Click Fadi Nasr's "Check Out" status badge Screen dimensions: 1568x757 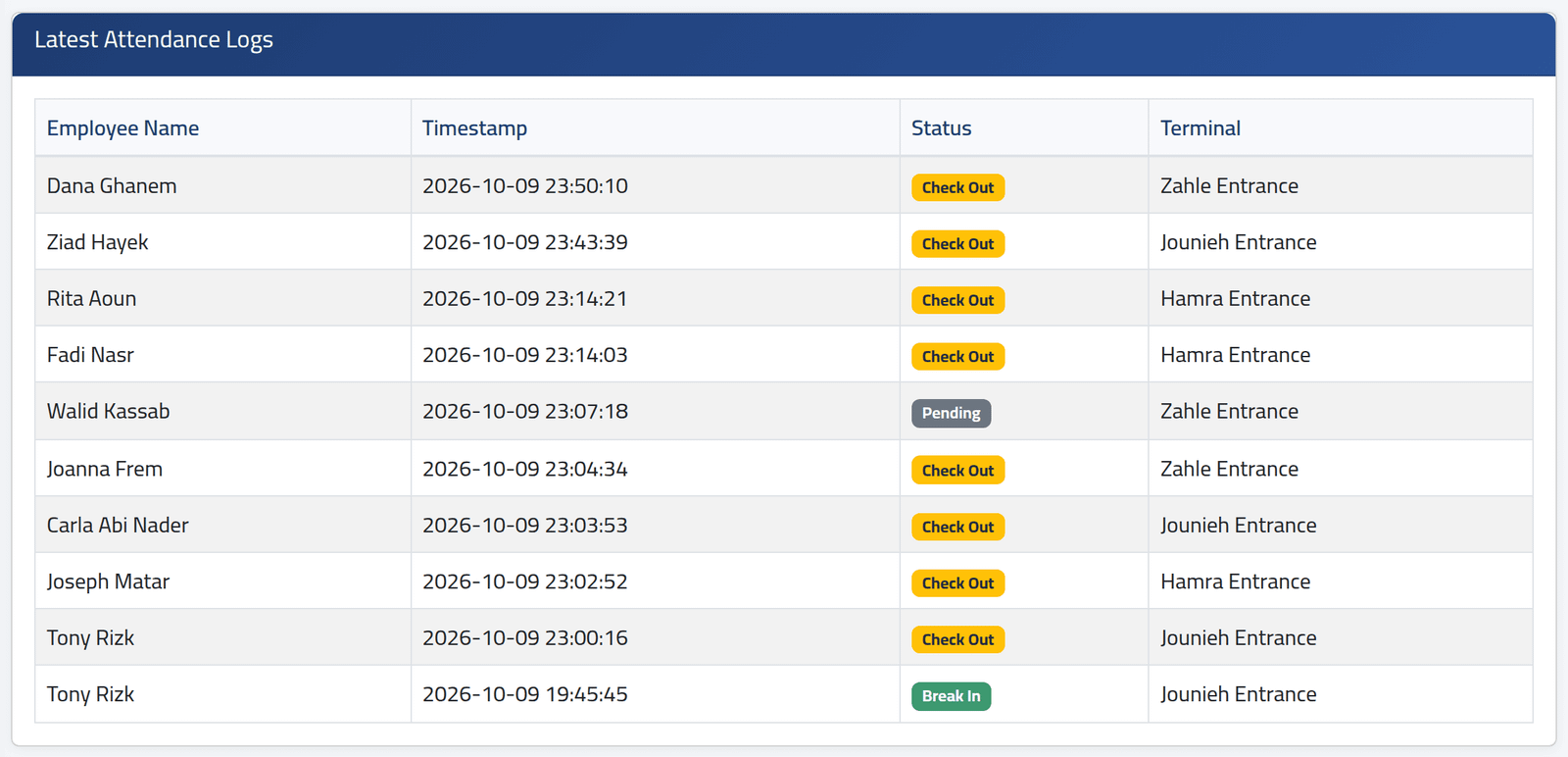click(957, 357)
